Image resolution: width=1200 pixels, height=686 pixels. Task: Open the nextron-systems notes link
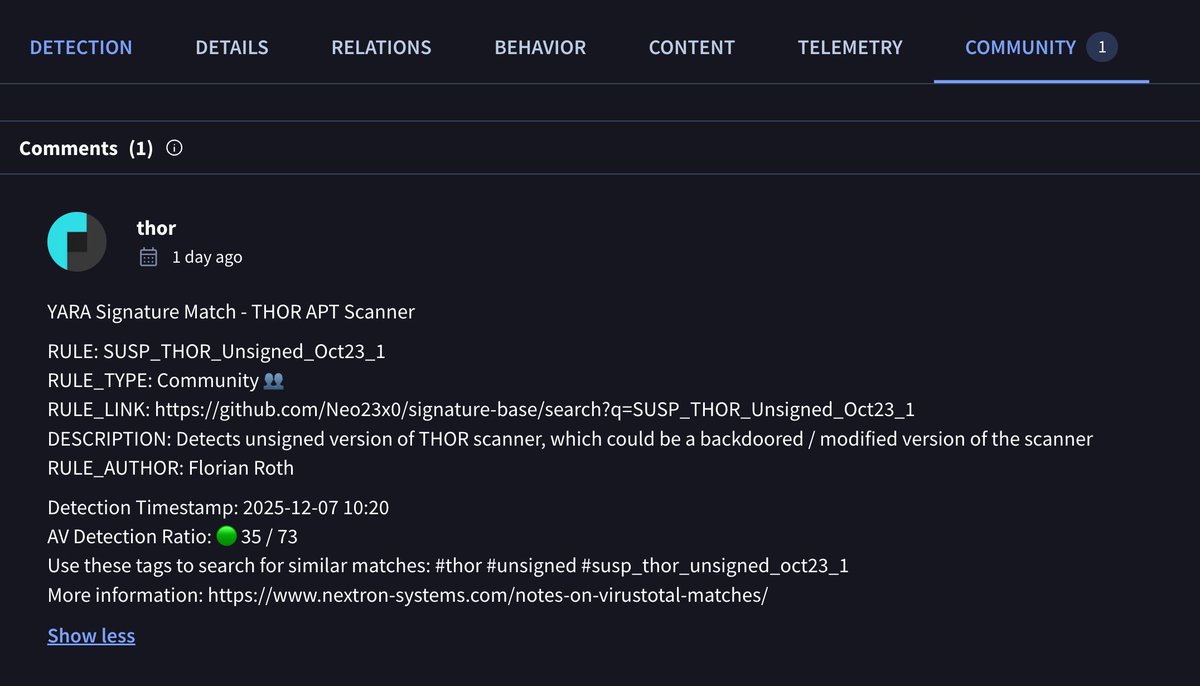[x=488, y=595]
